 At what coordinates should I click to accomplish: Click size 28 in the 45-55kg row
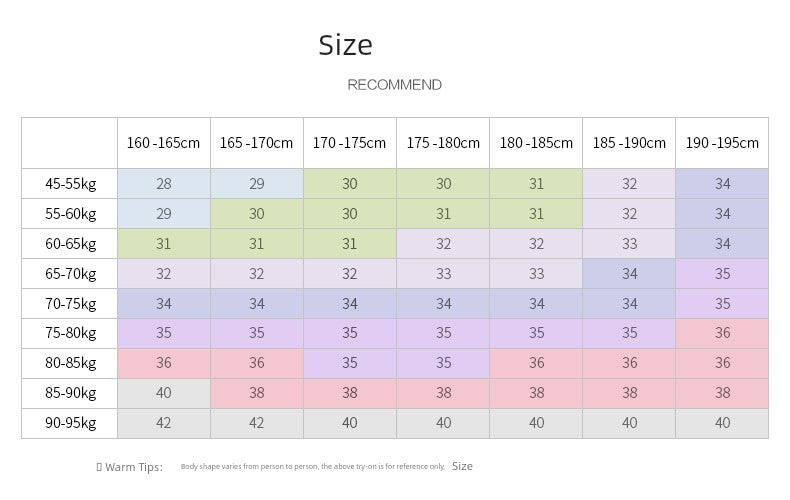(164, 183)
